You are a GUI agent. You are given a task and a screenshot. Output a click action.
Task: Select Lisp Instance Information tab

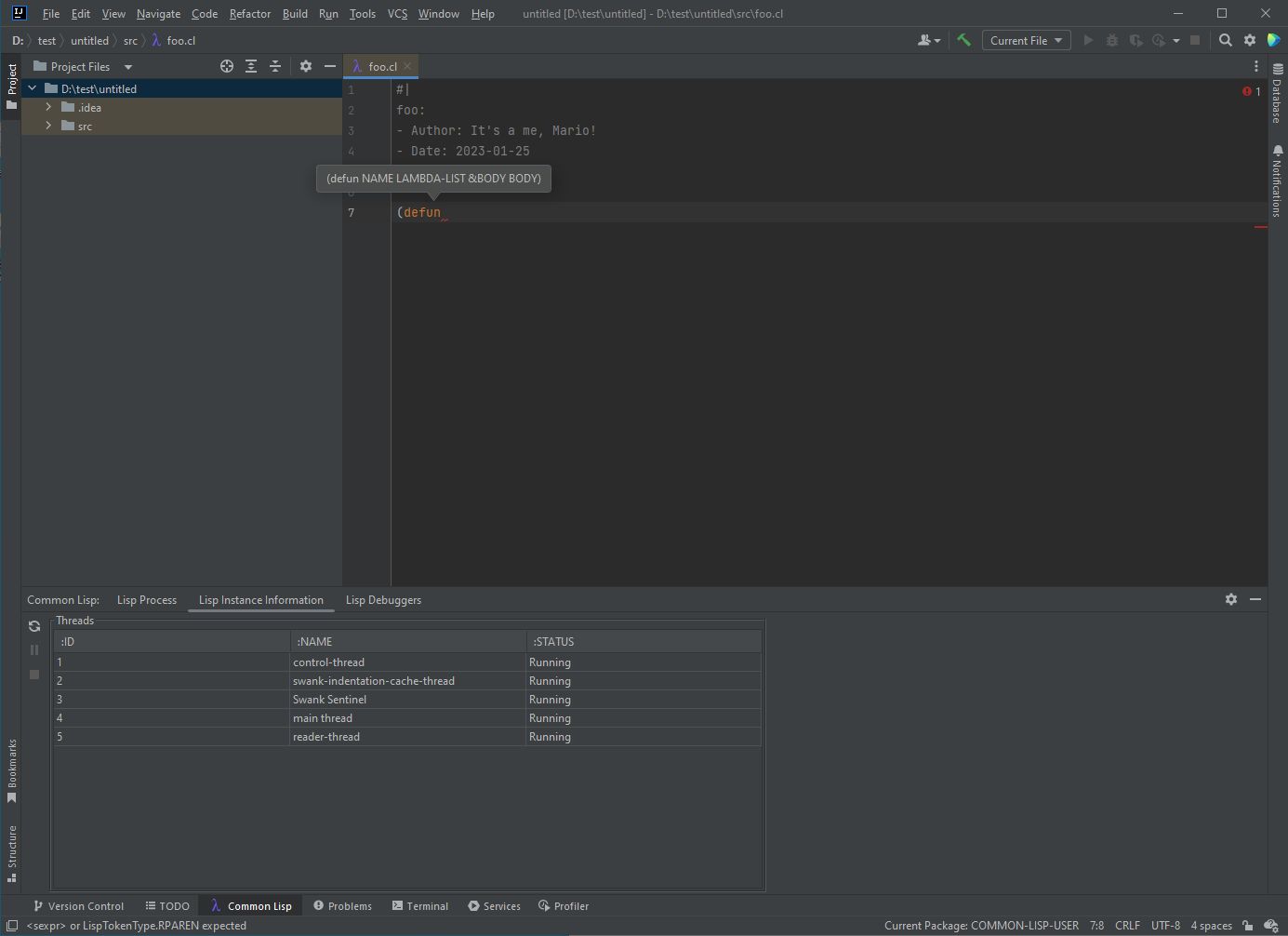point(261,600)
